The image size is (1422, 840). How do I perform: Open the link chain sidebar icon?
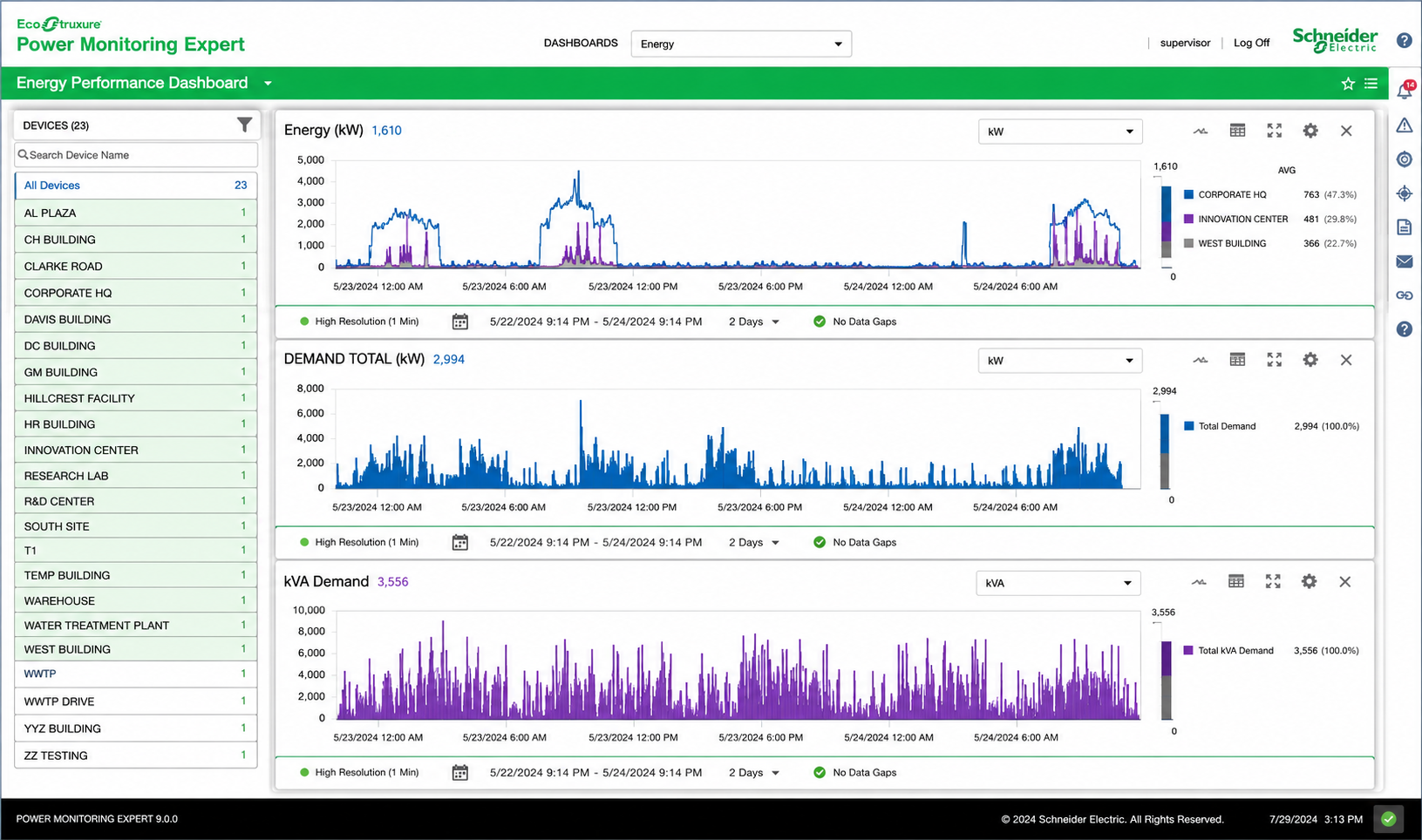[1404, 295]
